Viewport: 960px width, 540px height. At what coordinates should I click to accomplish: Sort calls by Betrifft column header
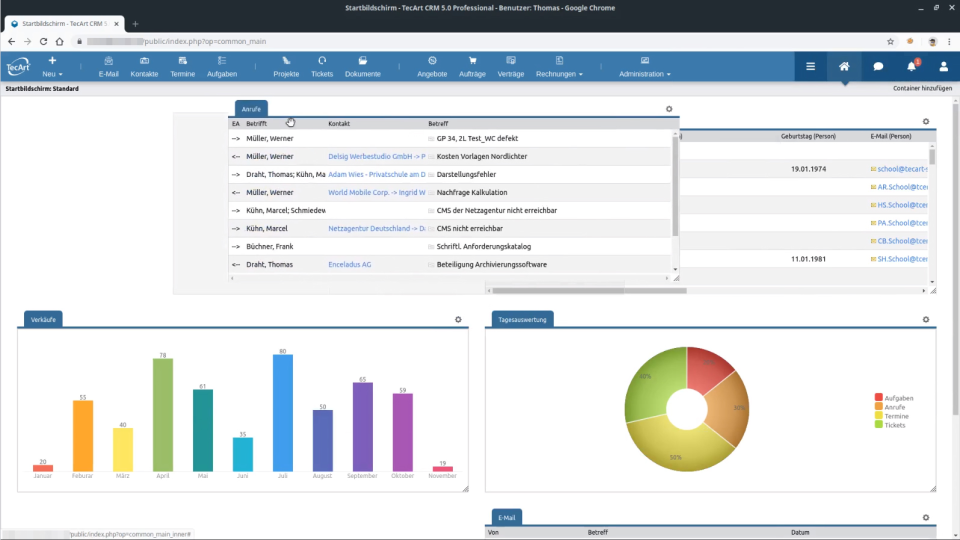click(x=257, y=124)
